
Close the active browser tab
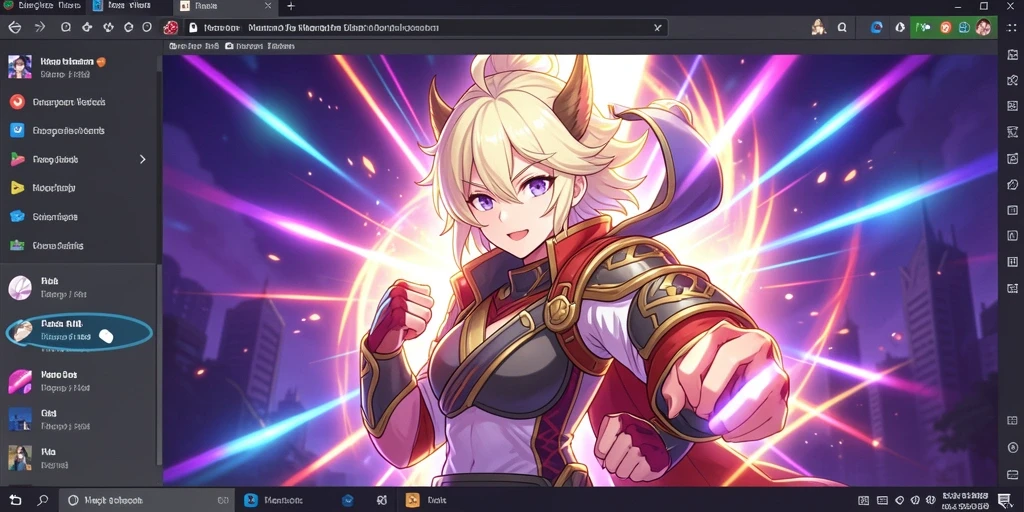pyautogui.click(x=268, y=6)
